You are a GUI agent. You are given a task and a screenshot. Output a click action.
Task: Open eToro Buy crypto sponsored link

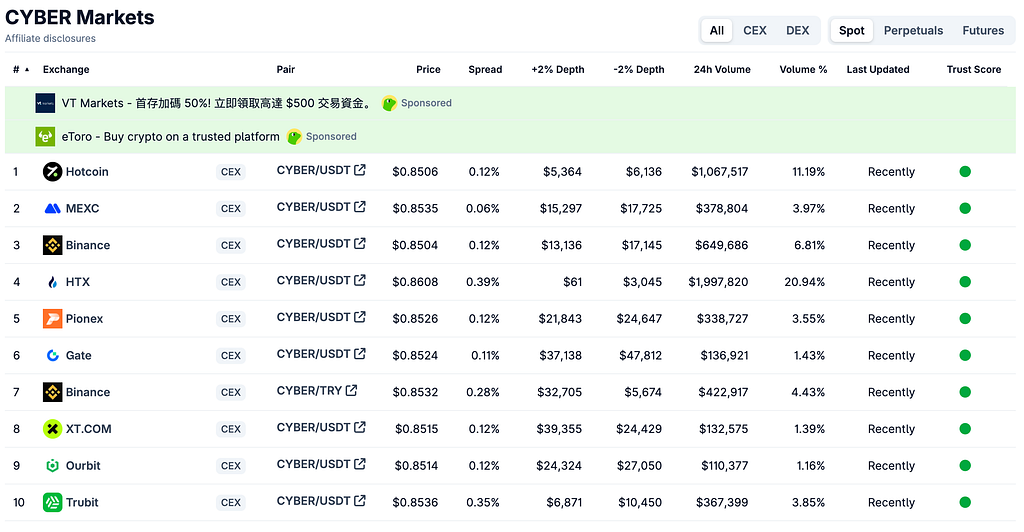[170, 136]
